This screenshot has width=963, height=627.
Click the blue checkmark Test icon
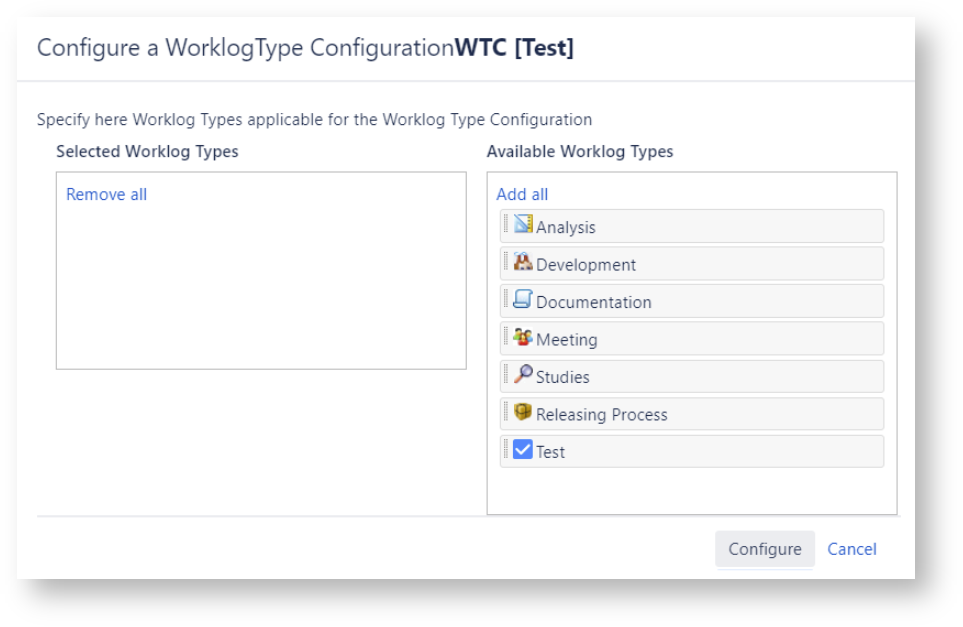(x=523, y=450)
